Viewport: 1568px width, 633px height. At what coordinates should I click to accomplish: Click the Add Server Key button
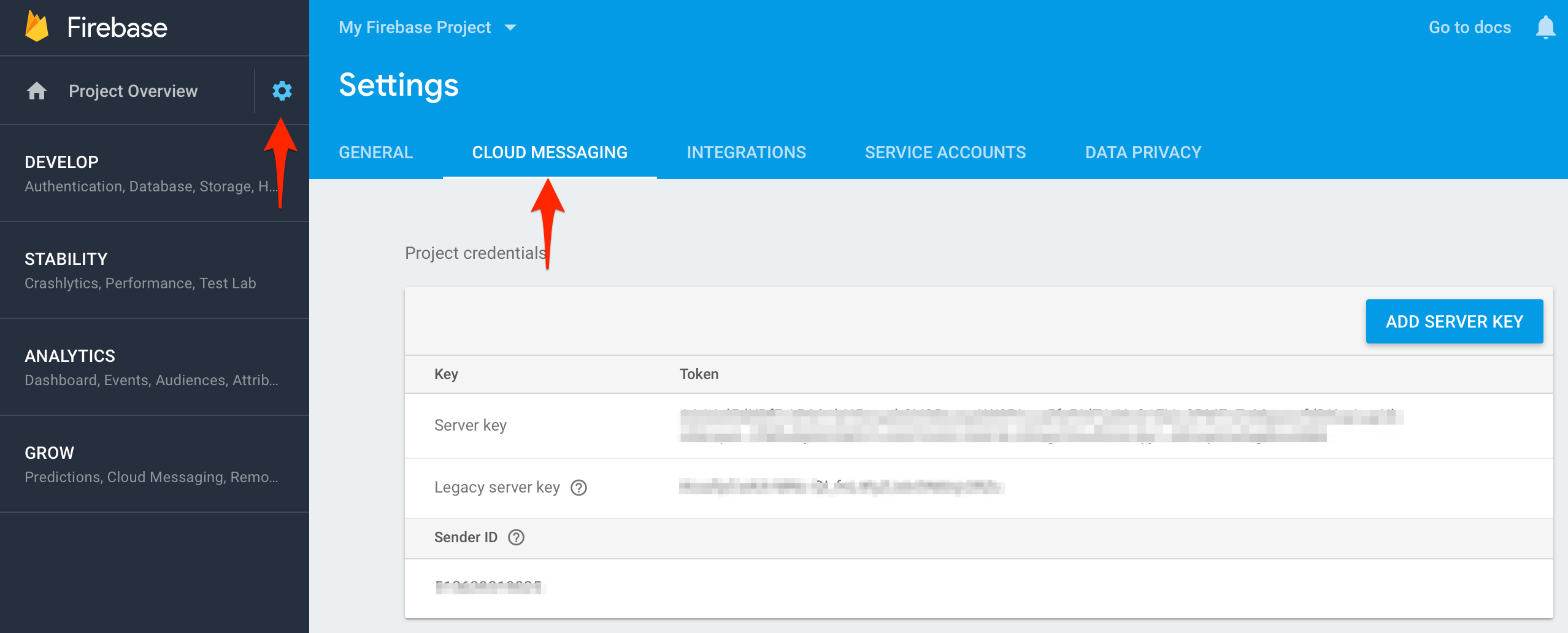click(1454, 321)
